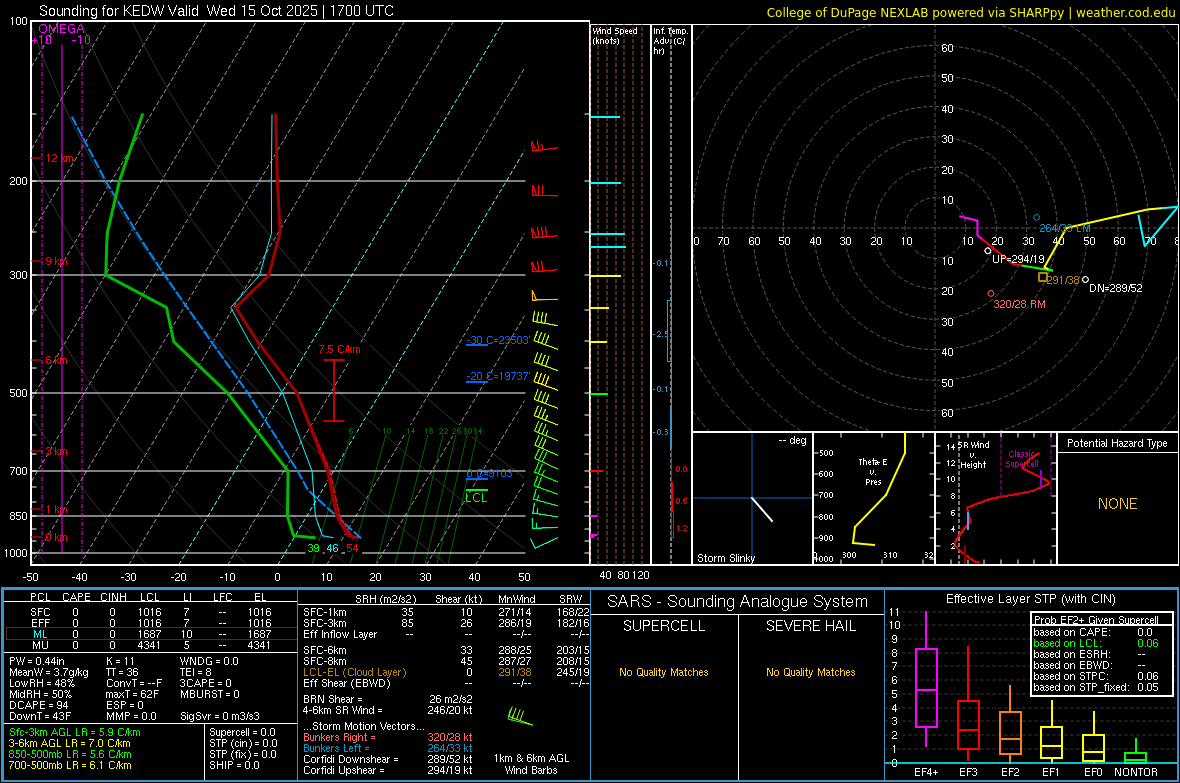Click the MU parcel row label
1180x783 pixels.
point(40,645)
